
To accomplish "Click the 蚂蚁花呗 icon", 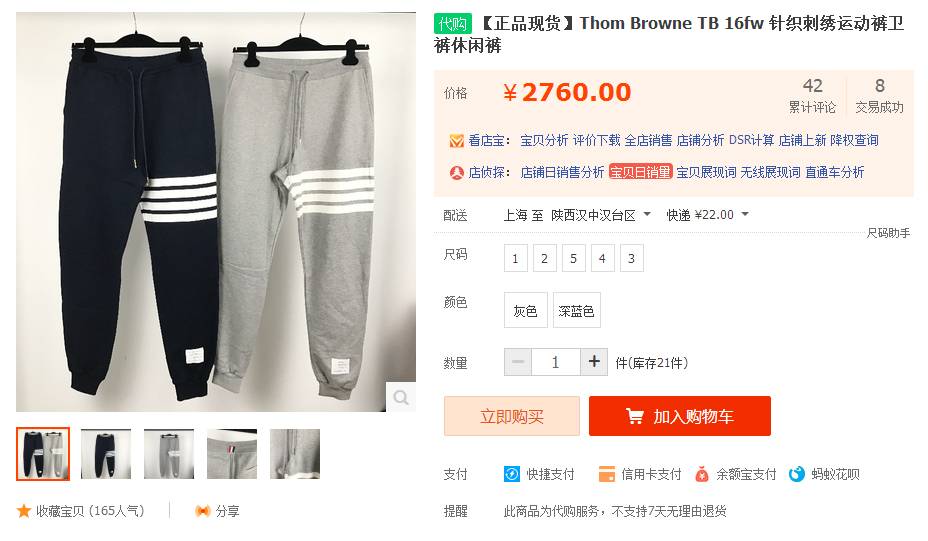I will pyautogui.click(x=797, y=474).
